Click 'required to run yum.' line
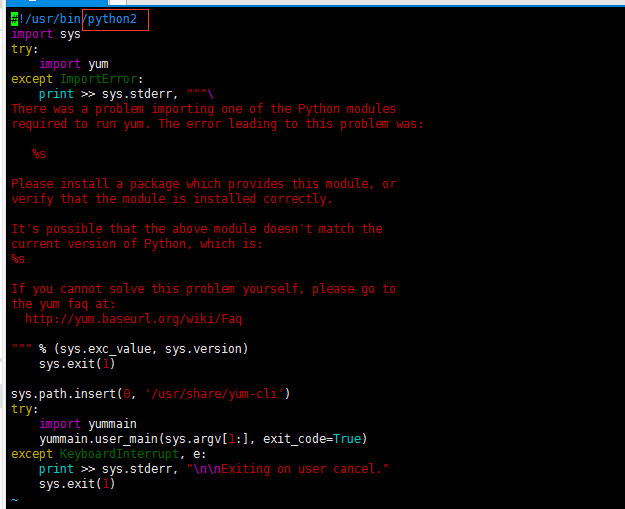Viewport: 625px width, 509px height. [x=217, y=124]
